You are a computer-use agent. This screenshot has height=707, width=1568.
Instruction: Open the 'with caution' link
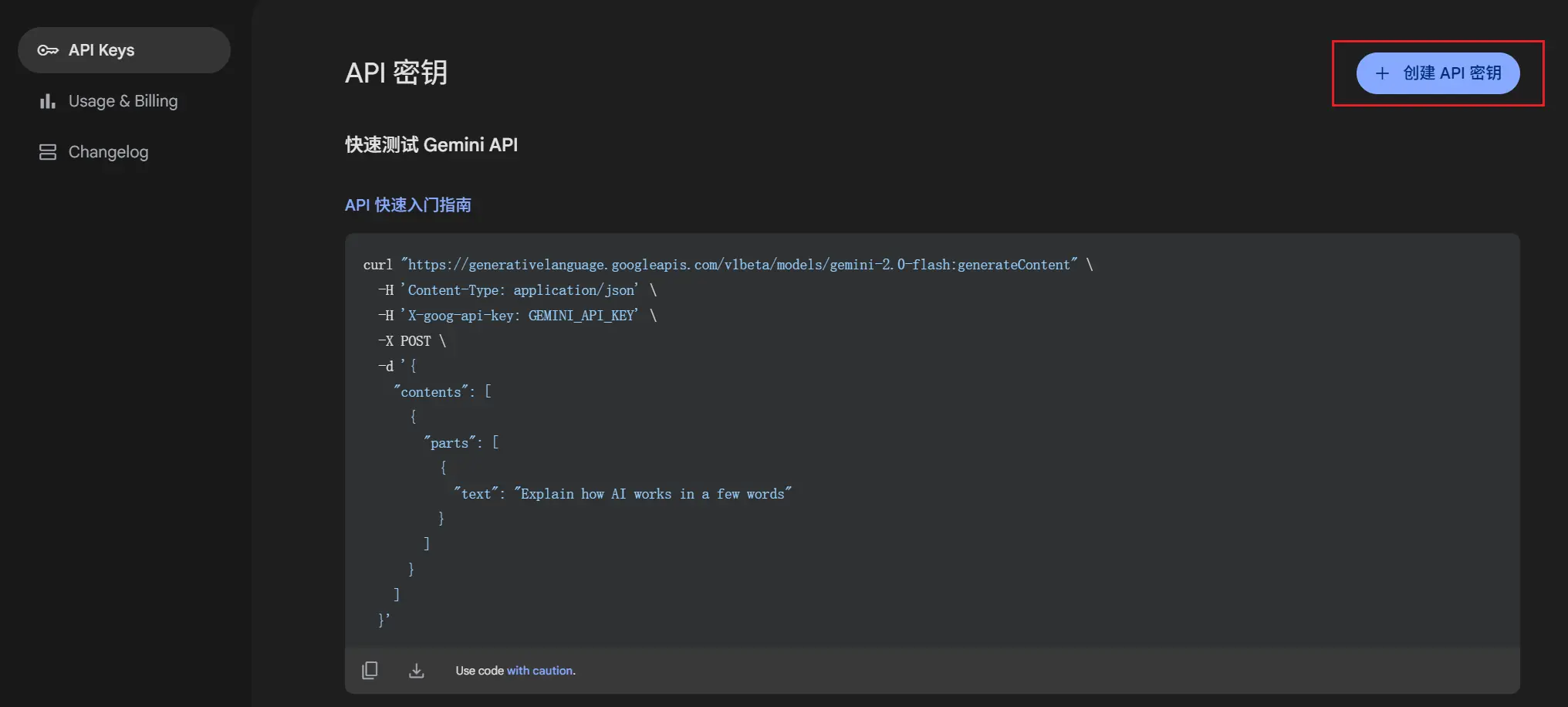click(541, 671)
